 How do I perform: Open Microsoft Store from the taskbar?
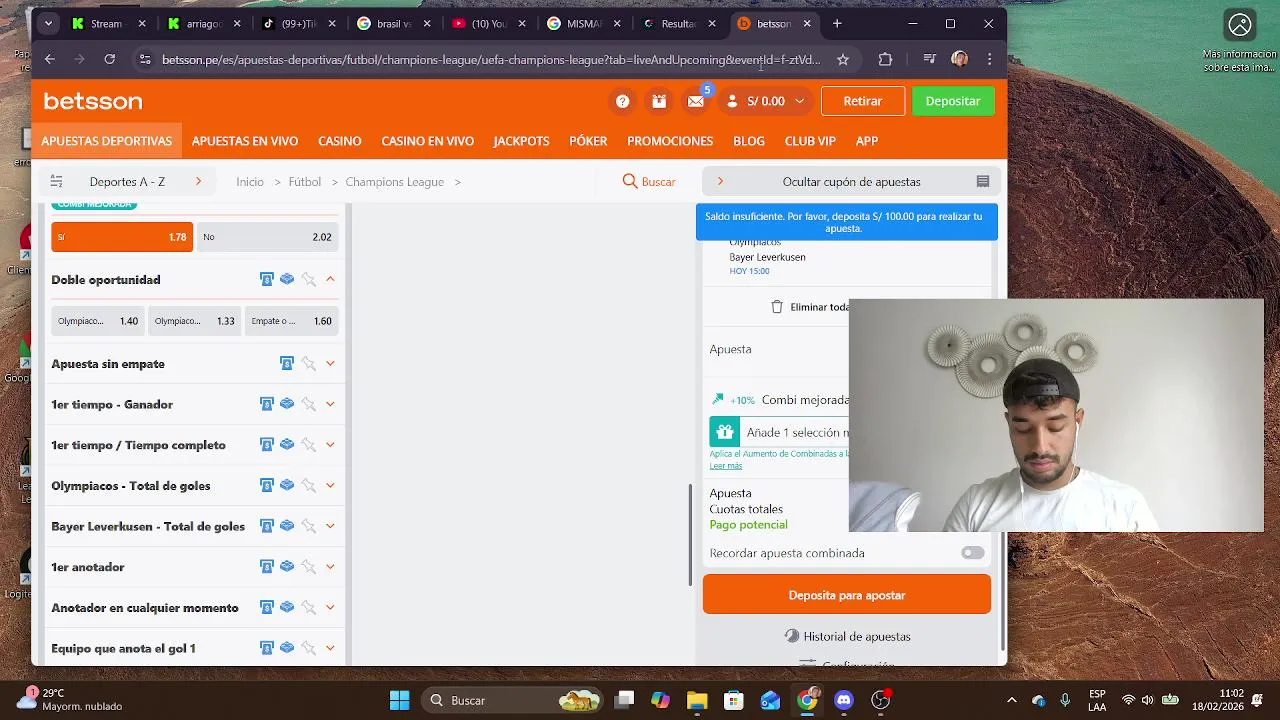coord(734,700)
